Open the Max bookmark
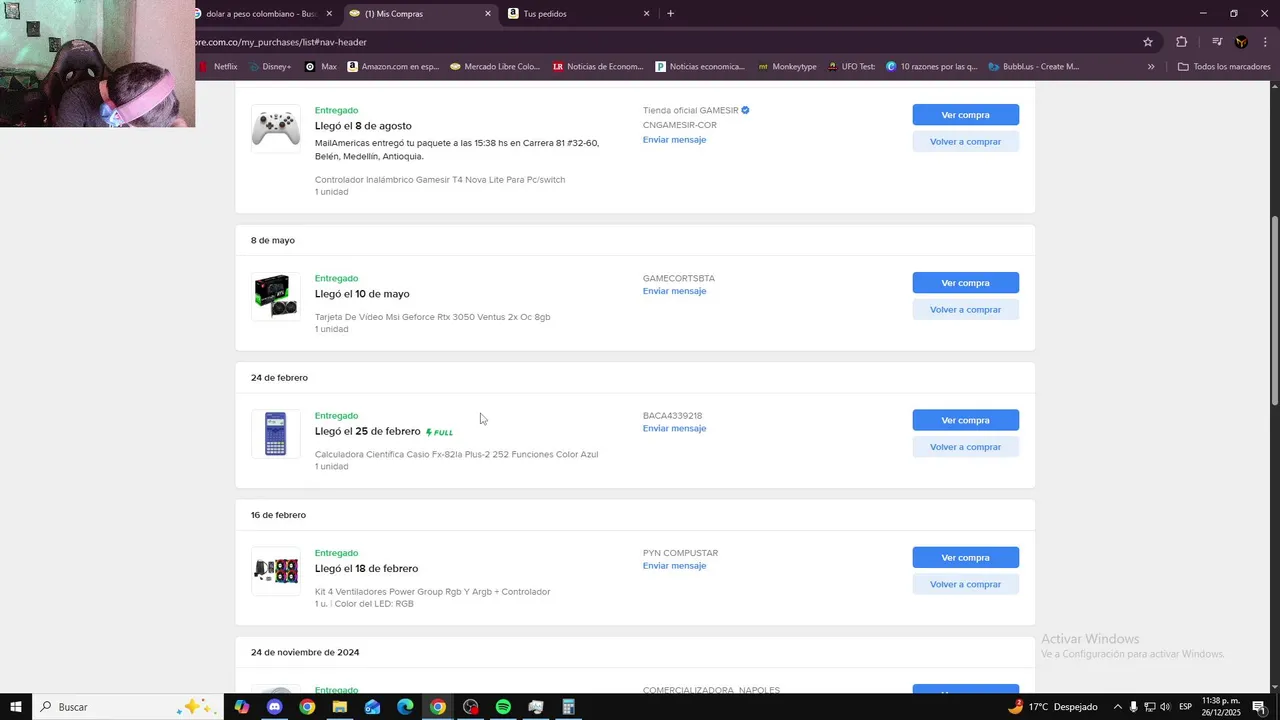This screenshot has width=1280, height=720. tap(321, 67)
